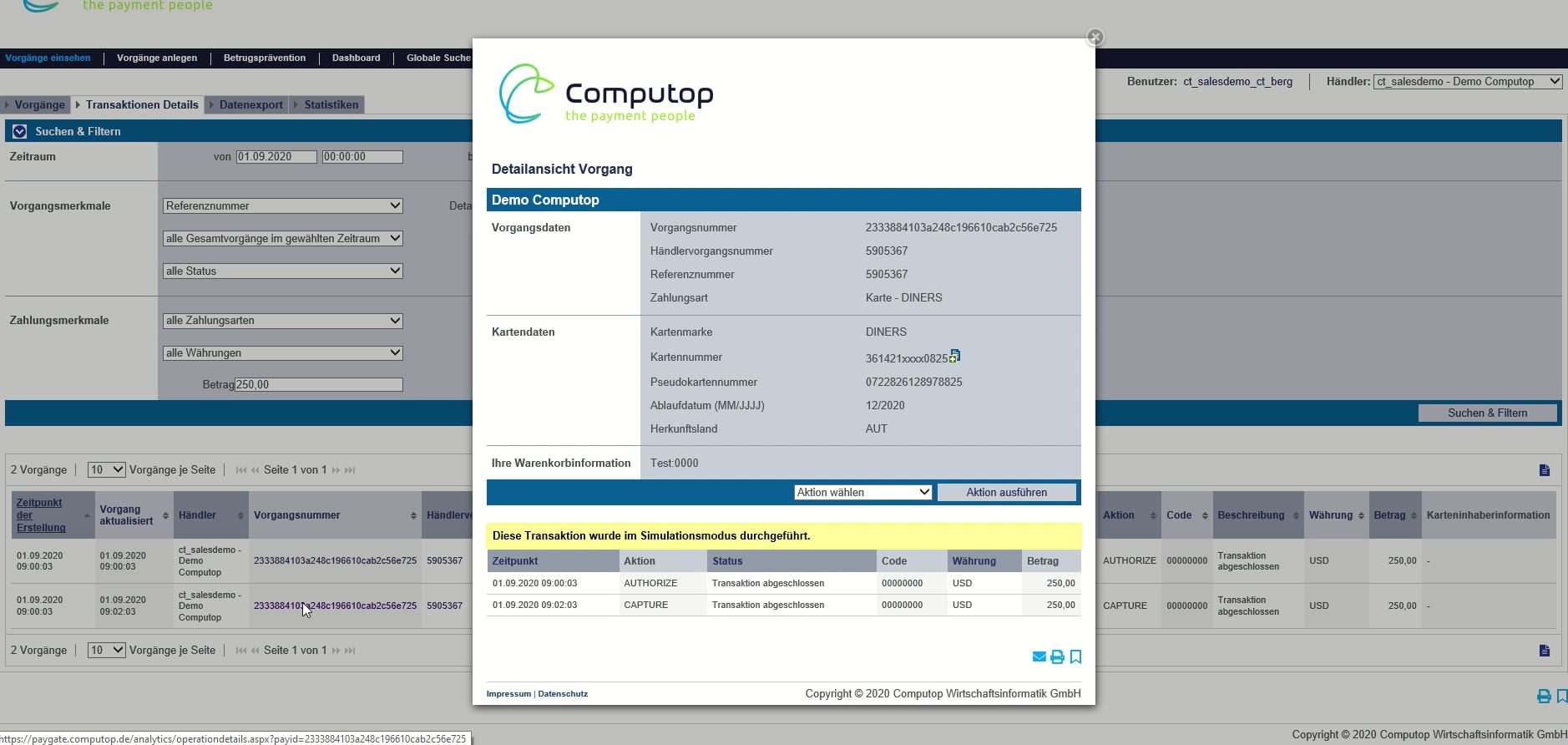Open Vorgangsnummer link in CAPTURE row
This screenshot has height=745, width=1568.
tap(335, 606)
